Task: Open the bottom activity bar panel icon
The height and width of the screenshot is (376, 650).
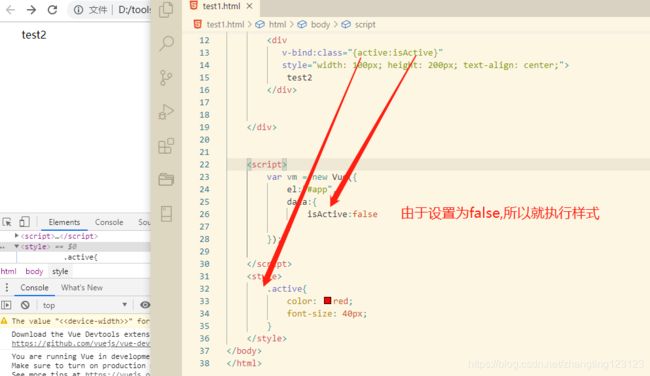Action: coord(166,214)
